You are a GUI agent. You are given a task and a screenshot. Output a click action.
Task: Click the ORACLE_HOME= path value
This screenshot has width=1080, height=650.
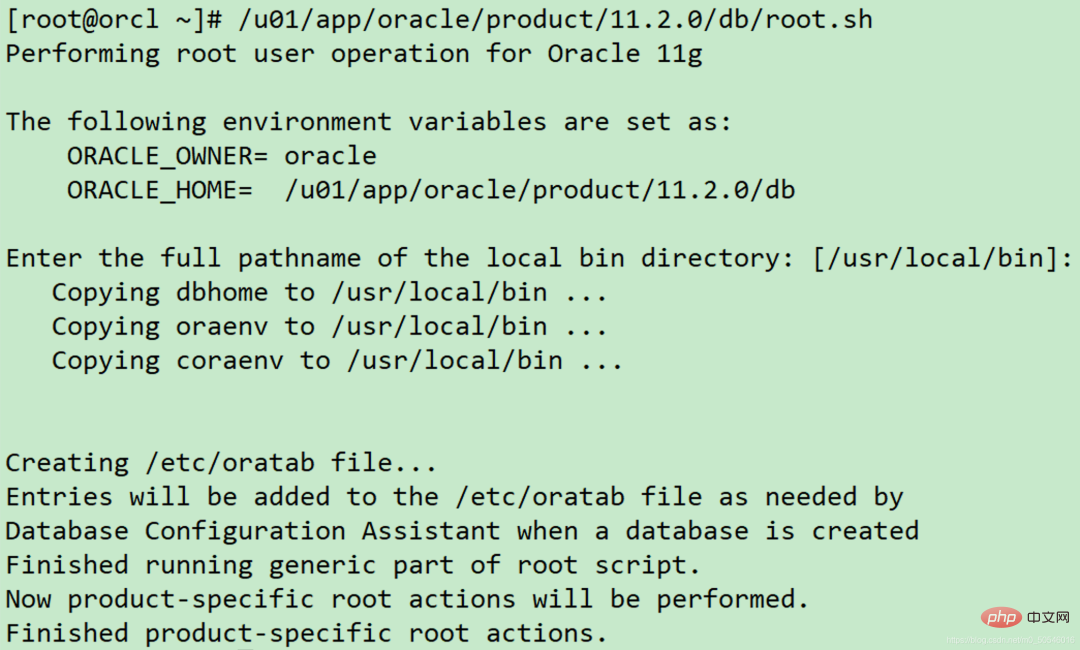540,190
